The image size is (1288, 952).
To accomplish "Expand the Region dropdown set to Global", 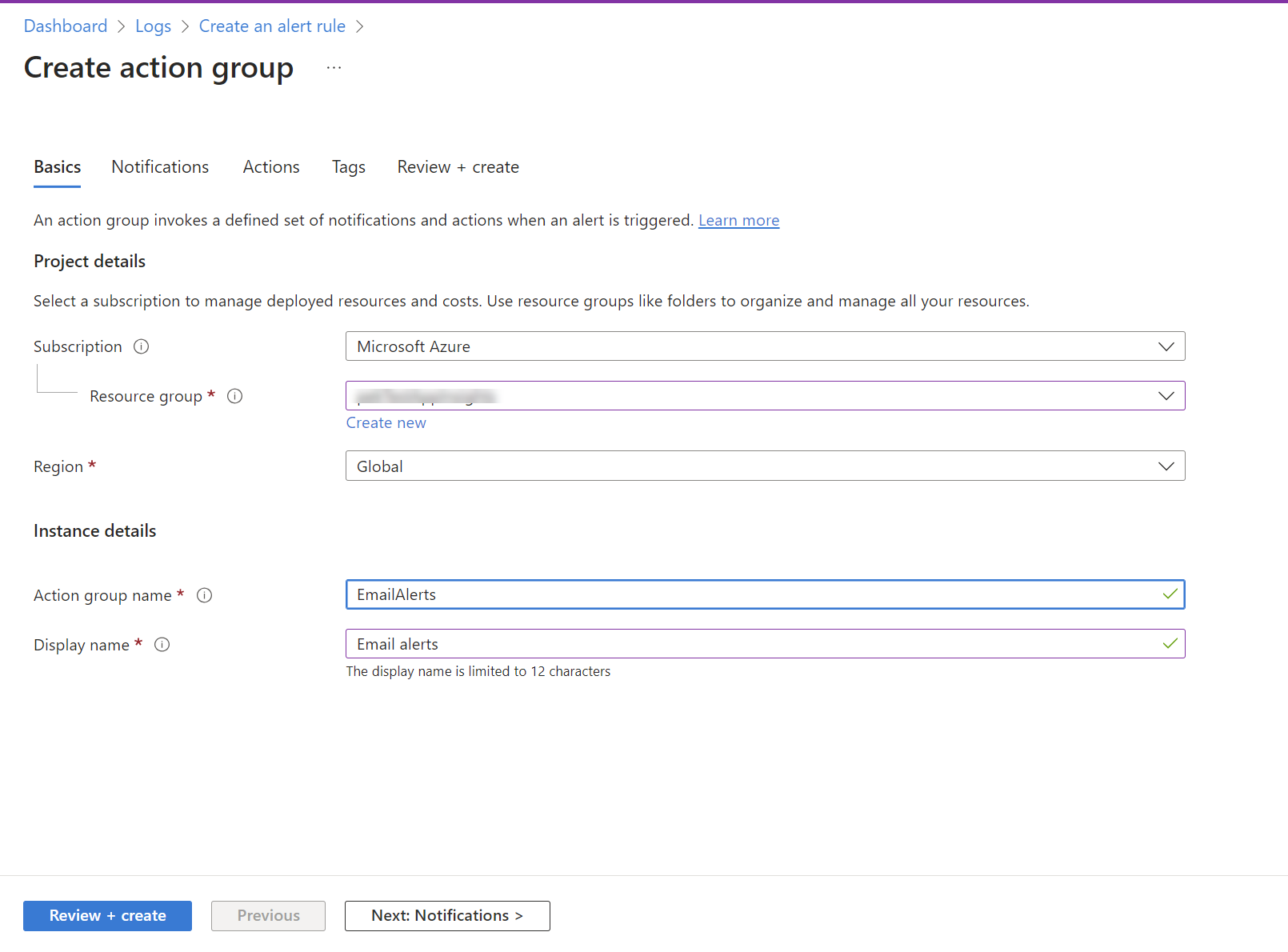I will (x=765, y=466).
